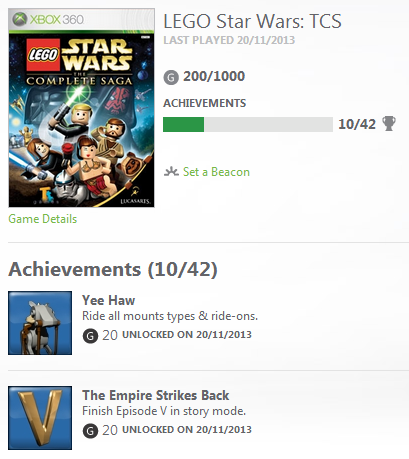Open the LEGO Star Wars cover art
Screen dimensions: 409x459
tap(81, 108)
